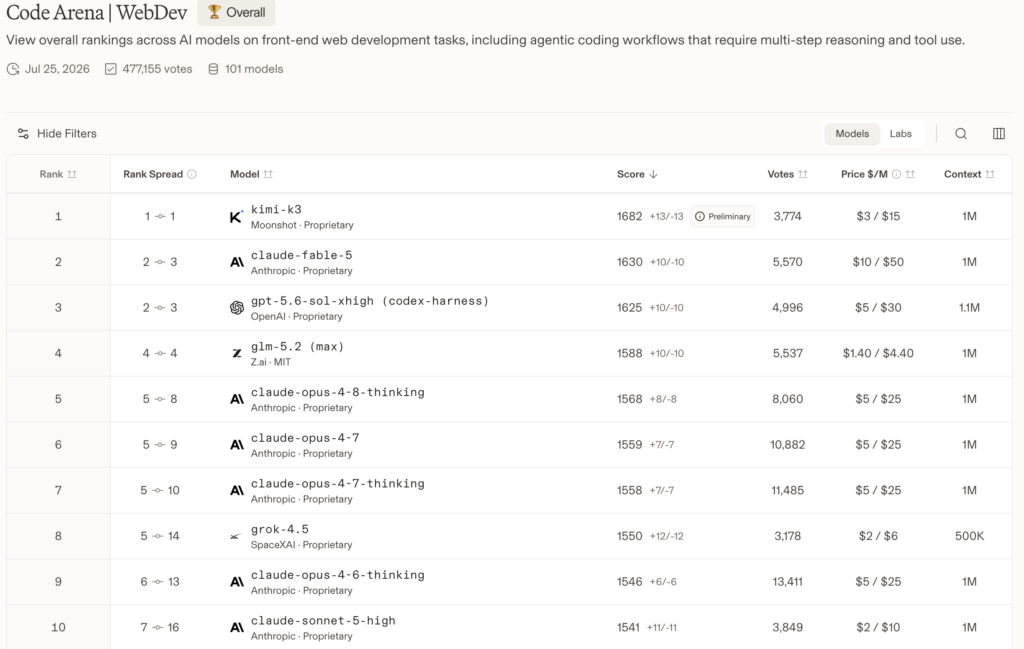Open the claude-sonnet-5-high model link

323,621
